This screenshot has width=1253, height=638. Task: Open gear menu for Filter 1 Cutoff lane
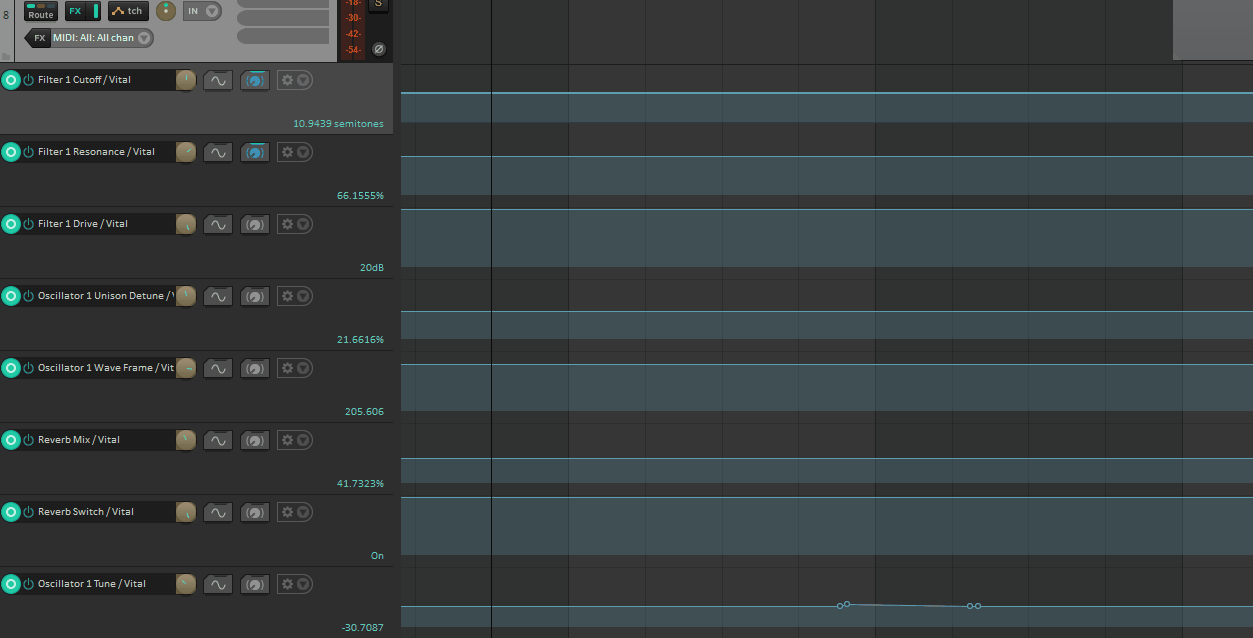(x=295, y=80)
